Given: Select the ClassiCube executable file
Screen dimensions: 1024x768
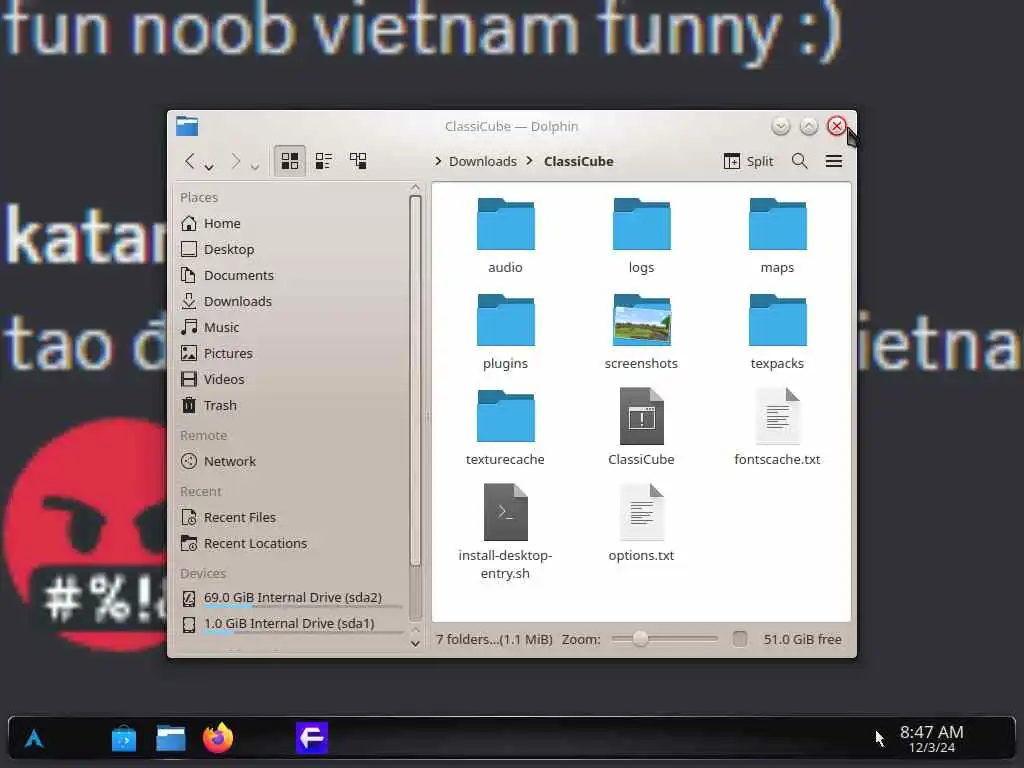Looking at the screenshot, I should click(x=641, y=428).
